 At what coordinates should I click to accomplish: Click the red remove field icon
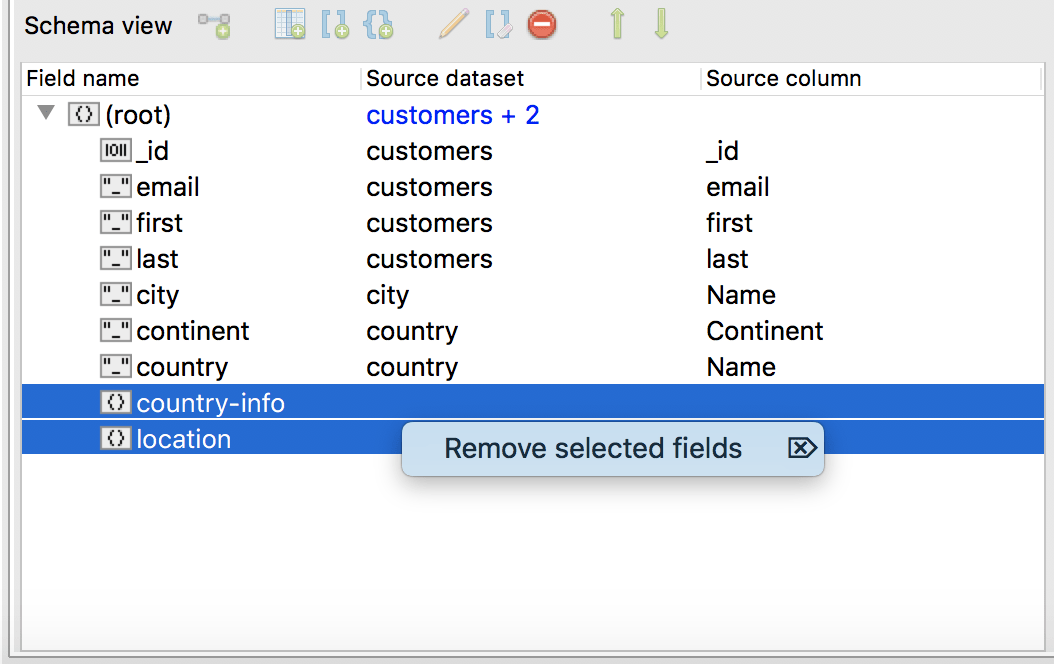coord(542,24)
